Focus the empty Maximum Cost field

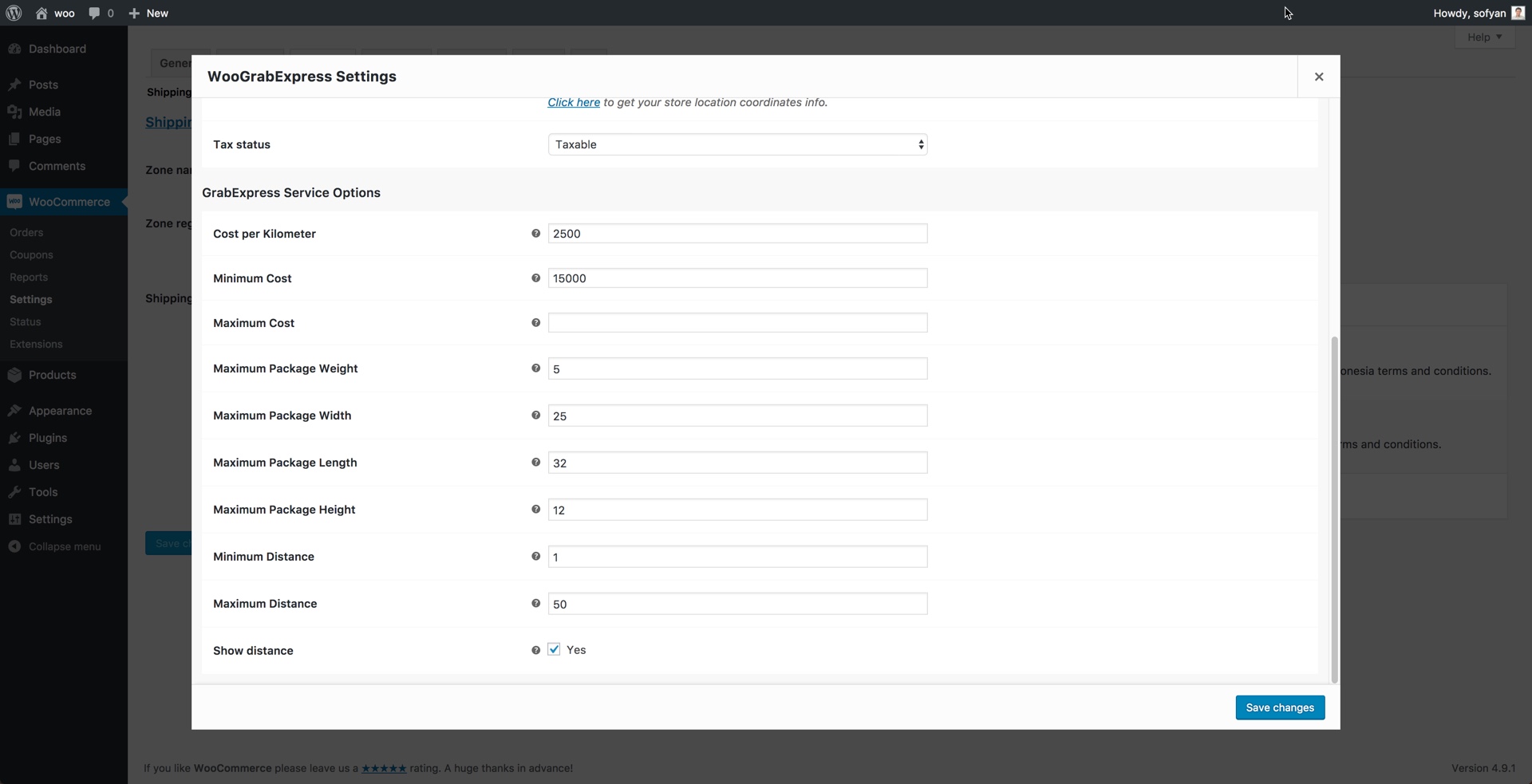pyautogui.click(x=737, y=323)
